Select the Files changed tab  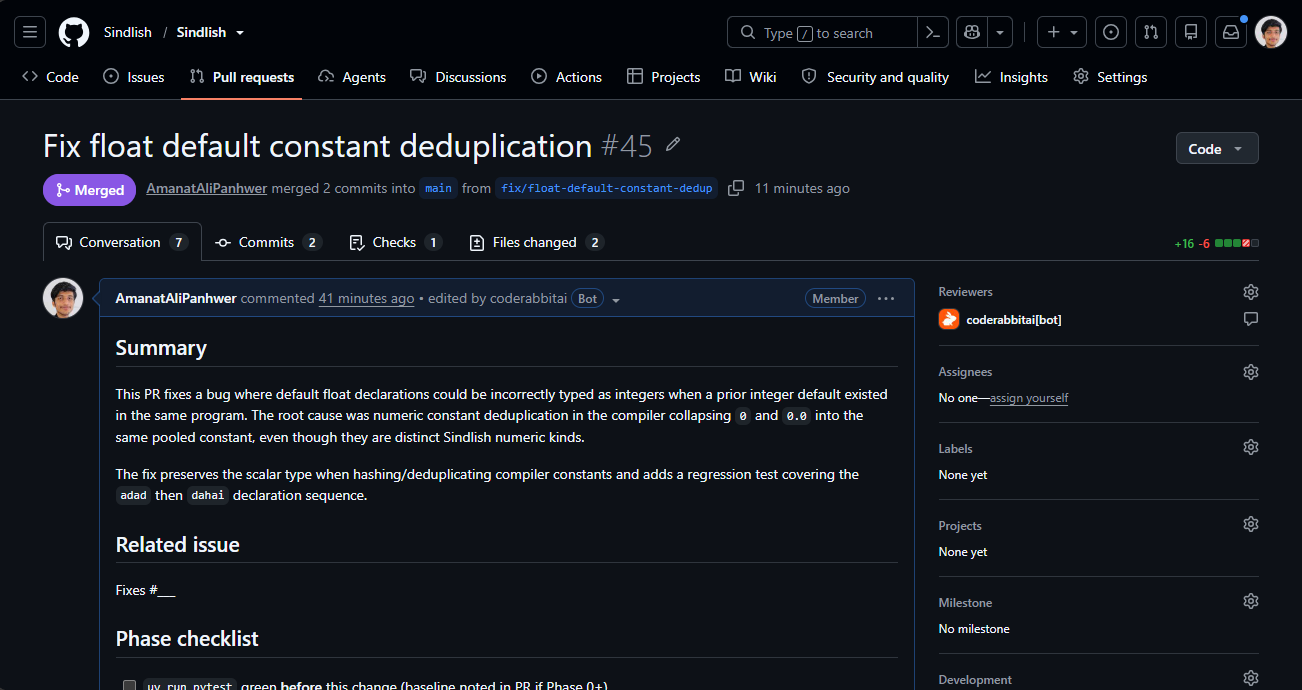click(536, 242)
